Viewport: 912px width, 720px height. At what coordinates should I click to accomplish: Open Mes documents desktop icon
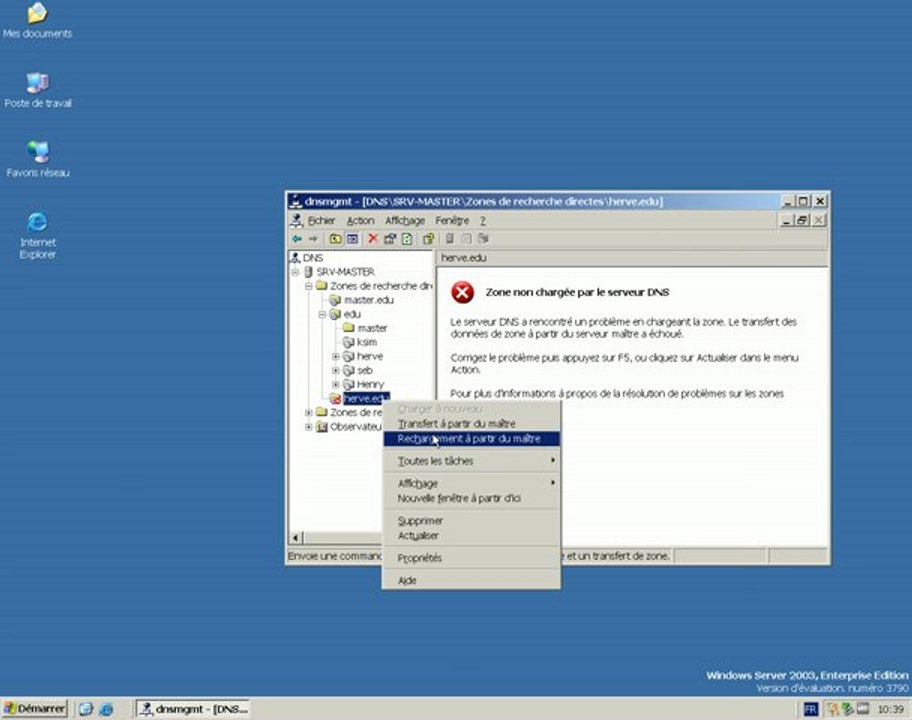coord(38,20)
